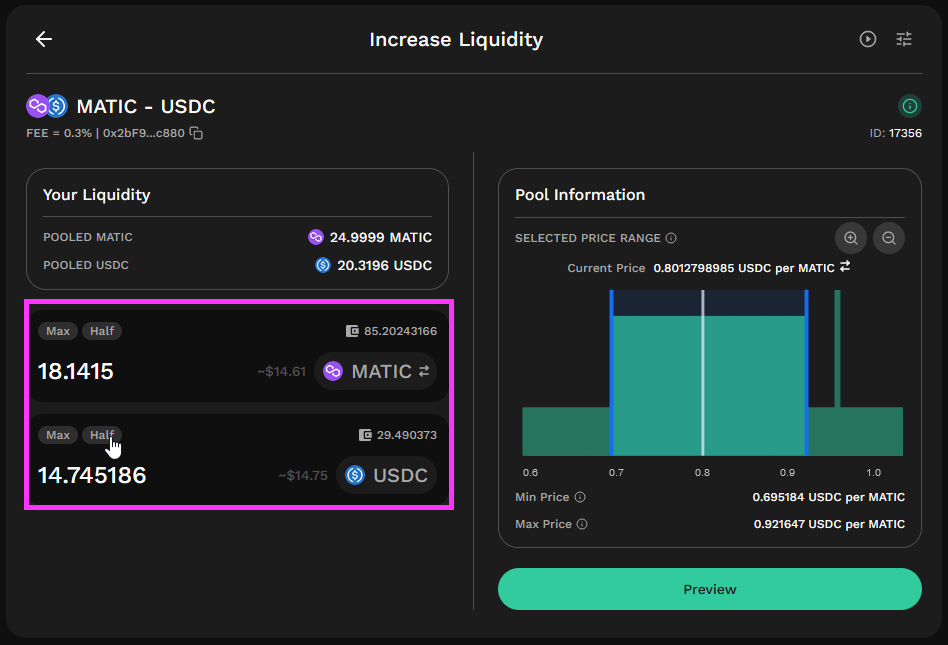Click the white current price line in chart
The width and height of the screenshot is (948, 645).
tap(703, 372)
